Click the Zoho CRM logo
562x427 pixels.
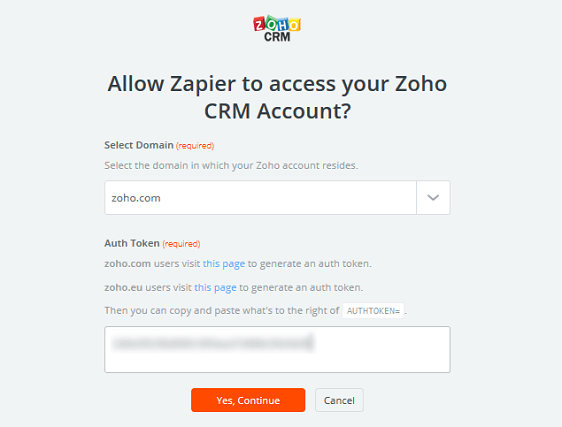(277, 29)
